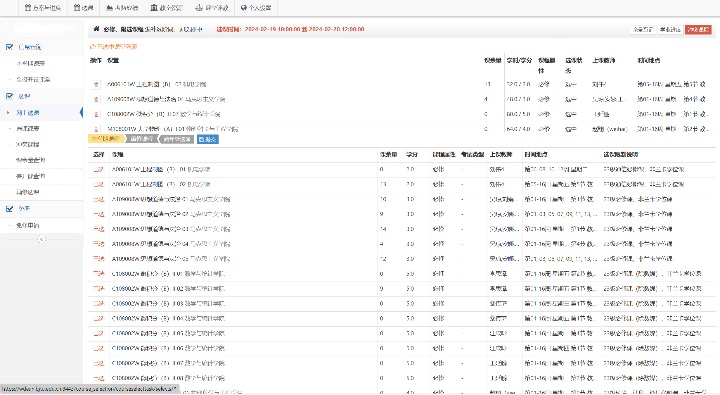Toggle the checkmark icon of the bottom sidebar group
Viewport: 720px width, 395px height.
[x=9, y=209]
